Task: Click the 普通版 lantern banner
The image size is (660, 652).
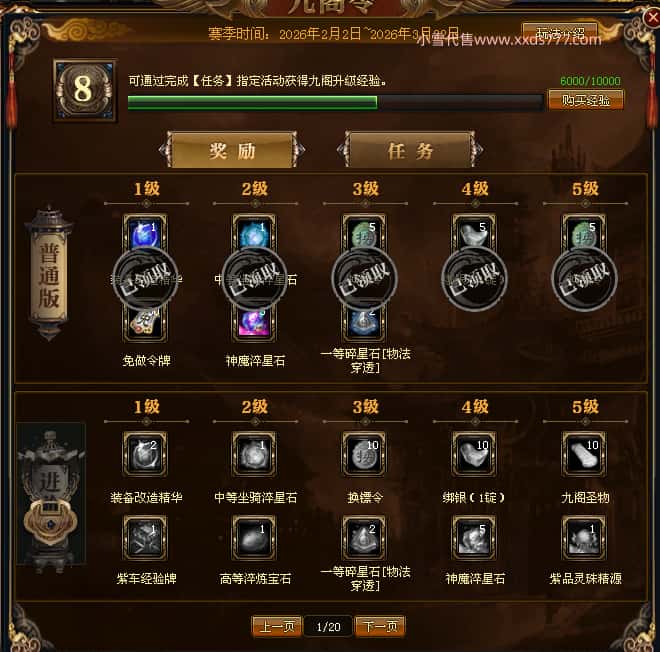Action: coord(49,273)
